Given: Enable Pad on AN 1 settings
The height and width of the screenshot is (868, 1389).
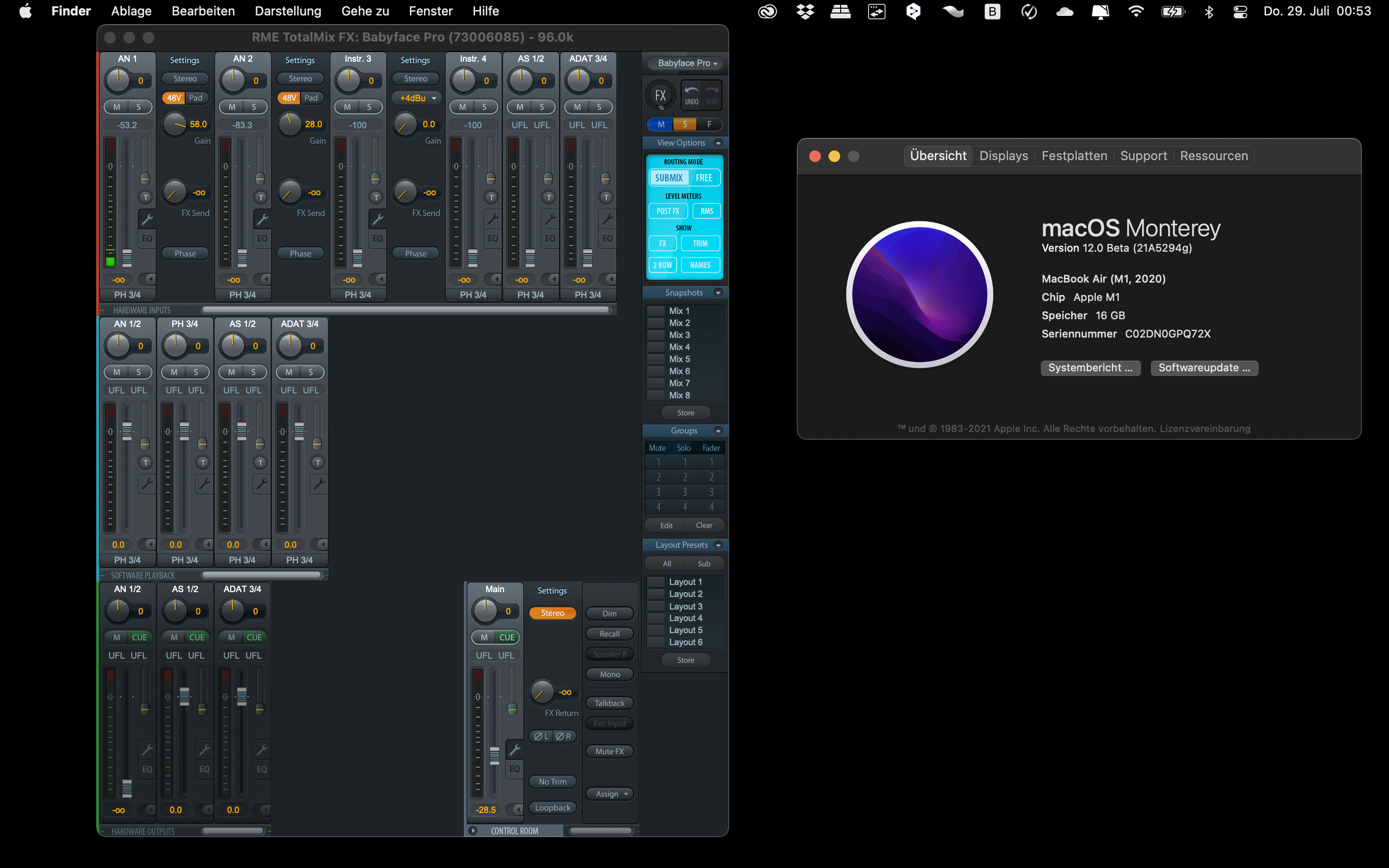Looking at the screenshot, I should click(x=196, y=98).
